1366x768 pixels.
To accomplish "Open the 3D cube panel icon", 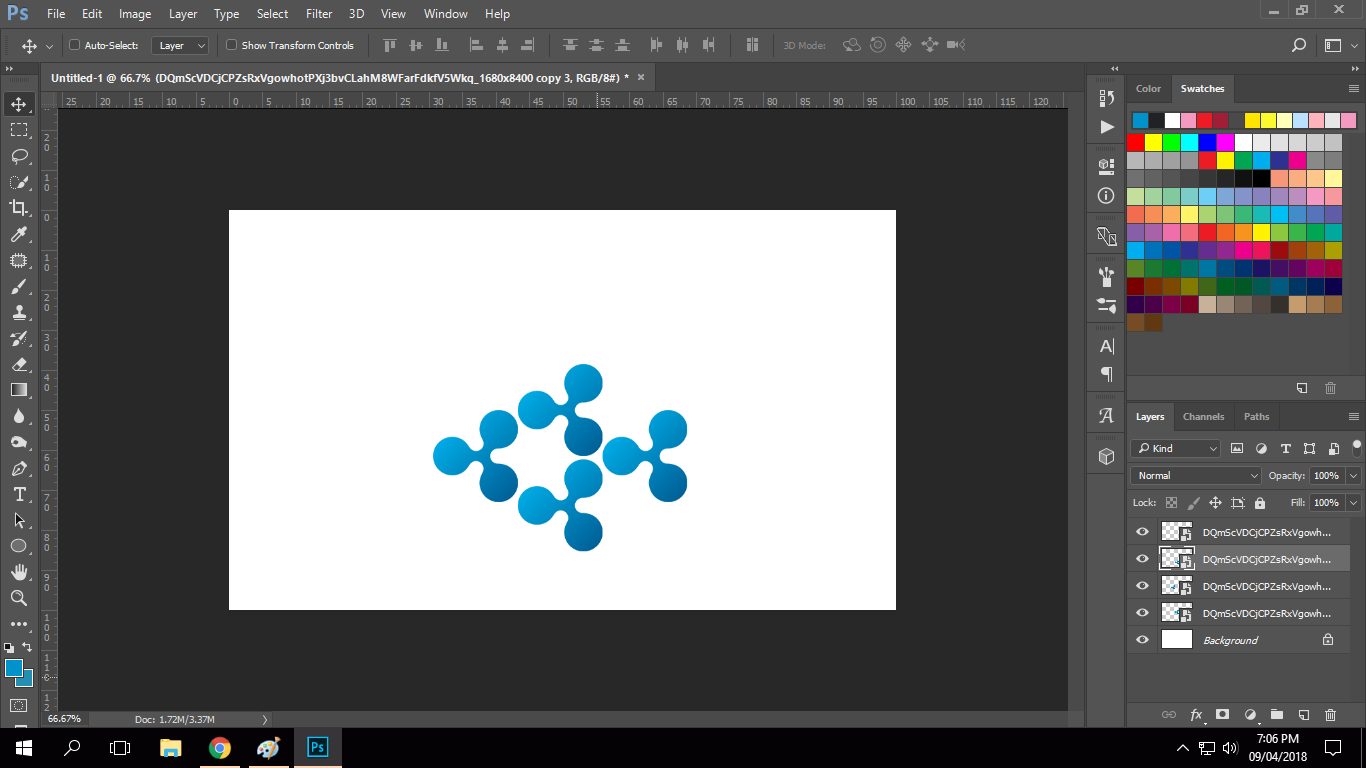I will (x=1106, y=456).
